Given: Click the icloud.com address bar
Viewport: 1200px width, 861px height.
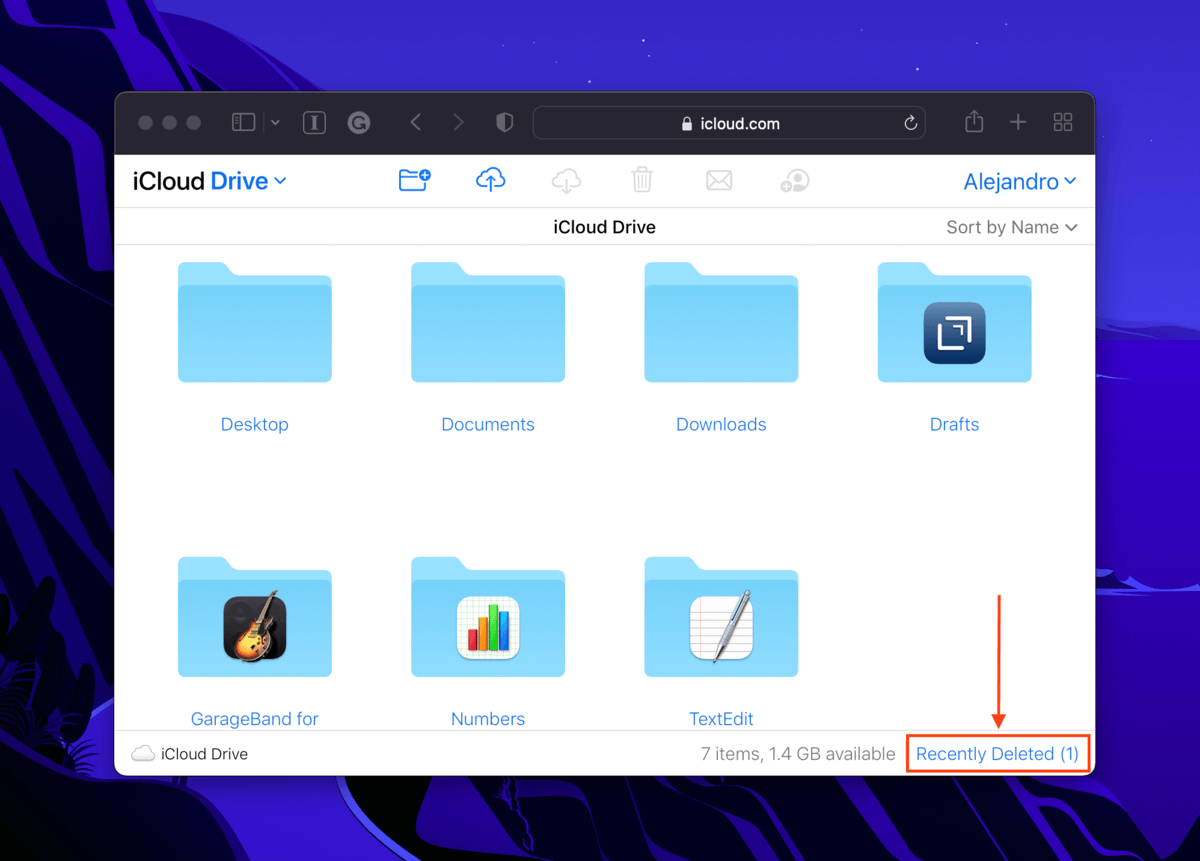Looking at the screenshot, I should (729, 123).
